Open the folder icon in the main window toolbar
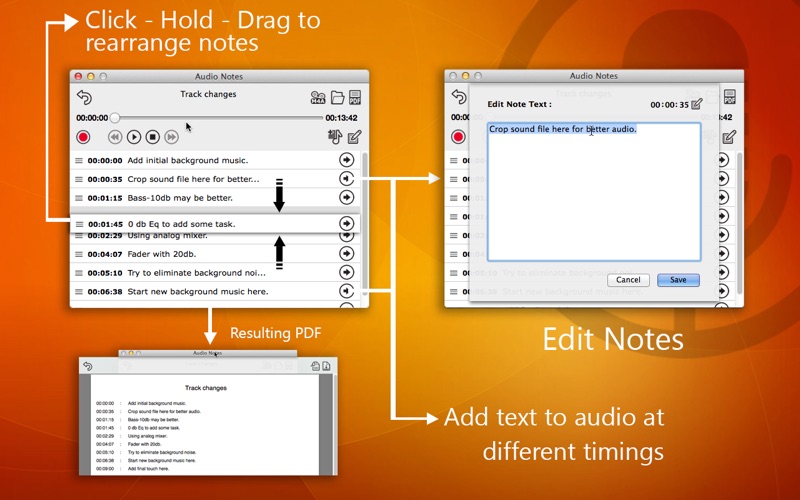This screenshot has height=500, width=800. (x=337, y=97)
